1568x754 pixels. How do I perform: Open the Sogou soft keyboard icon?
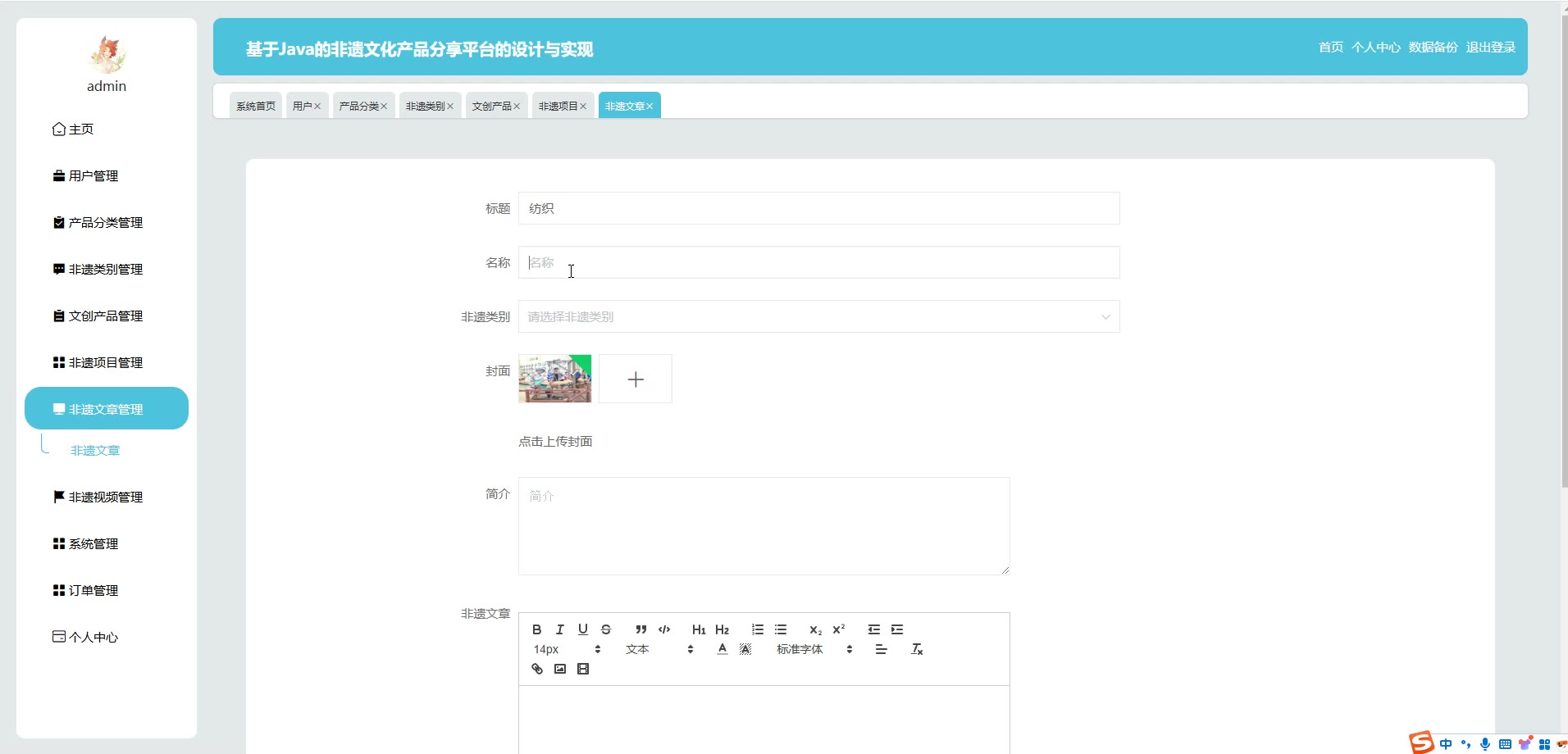1505,744
